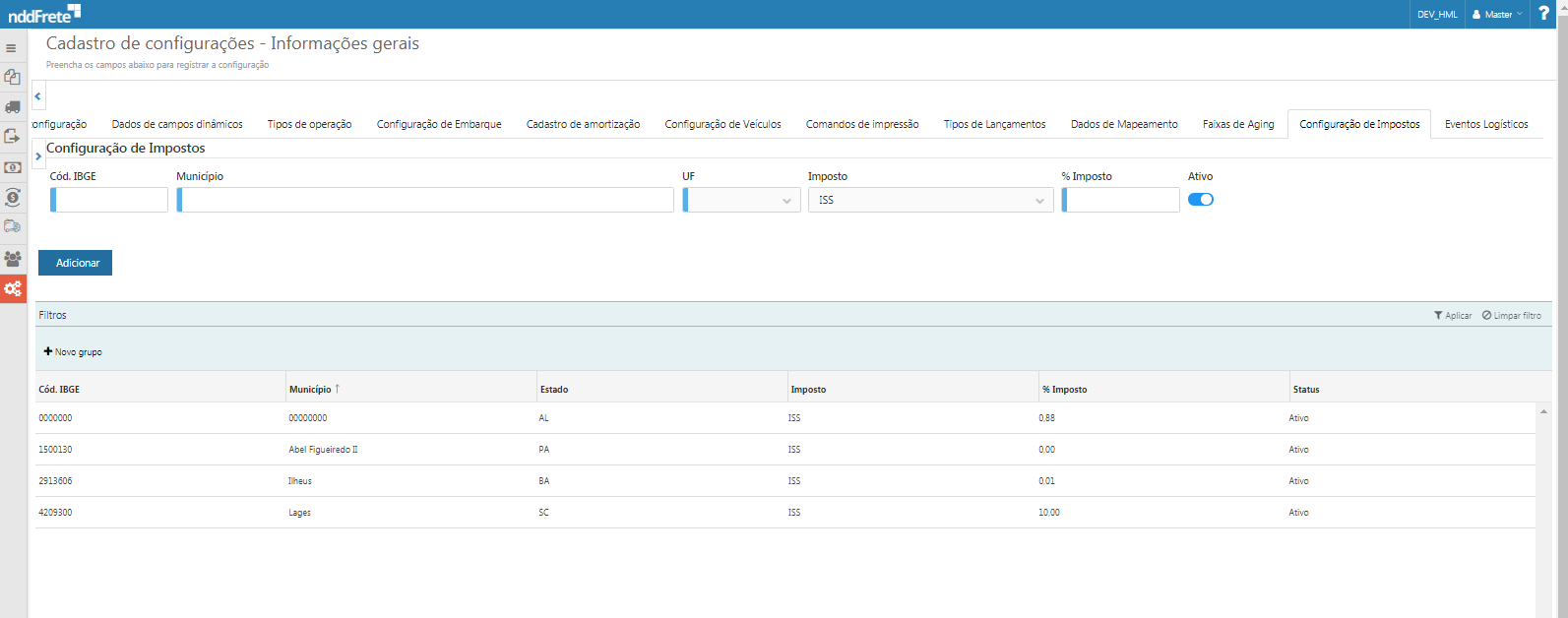
Task: Open the Master user menu
Action: click(1496, 15)
